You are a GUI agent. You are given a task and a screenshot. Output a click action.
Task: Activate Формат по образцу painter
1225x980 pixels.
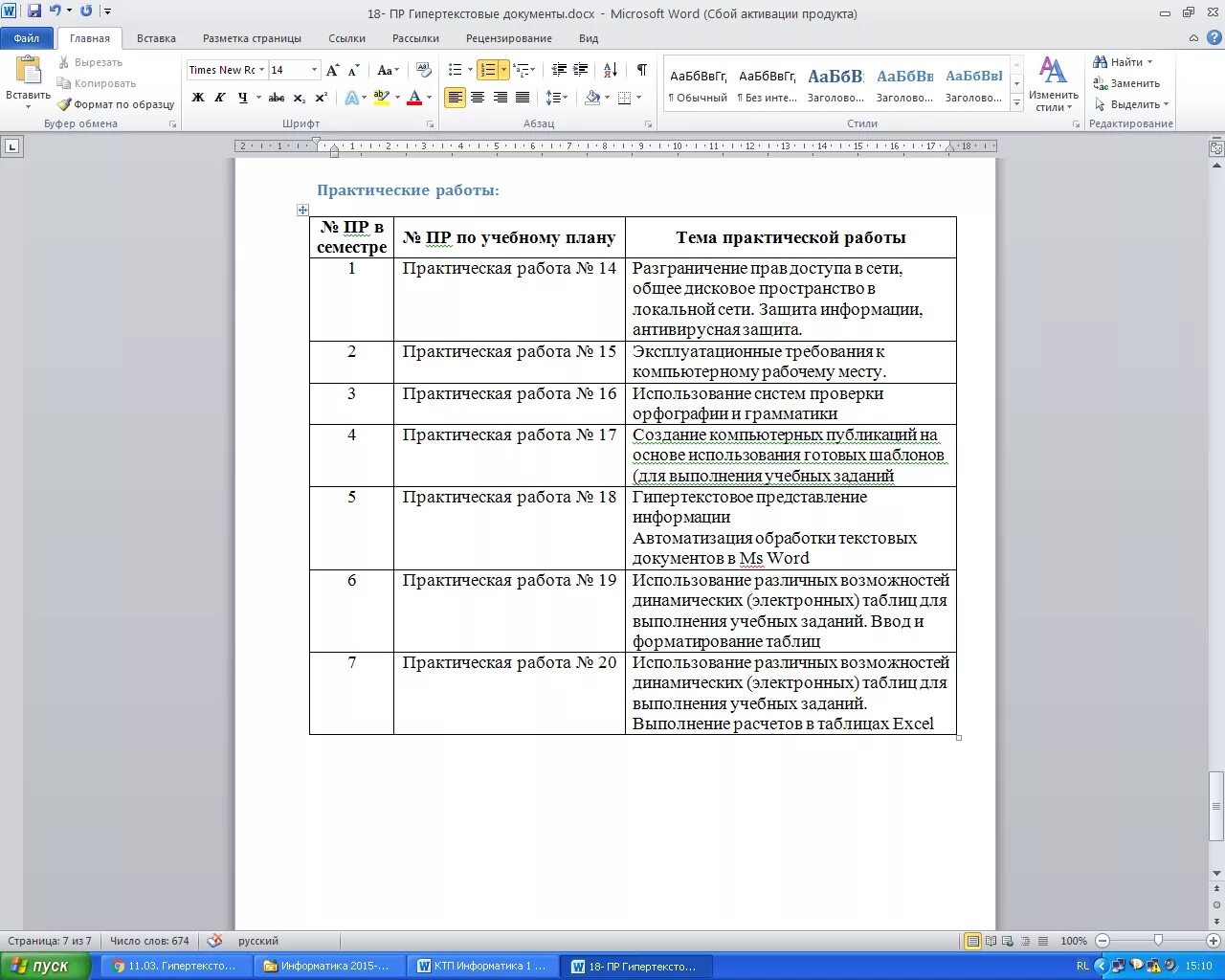[x=116, y=104]
